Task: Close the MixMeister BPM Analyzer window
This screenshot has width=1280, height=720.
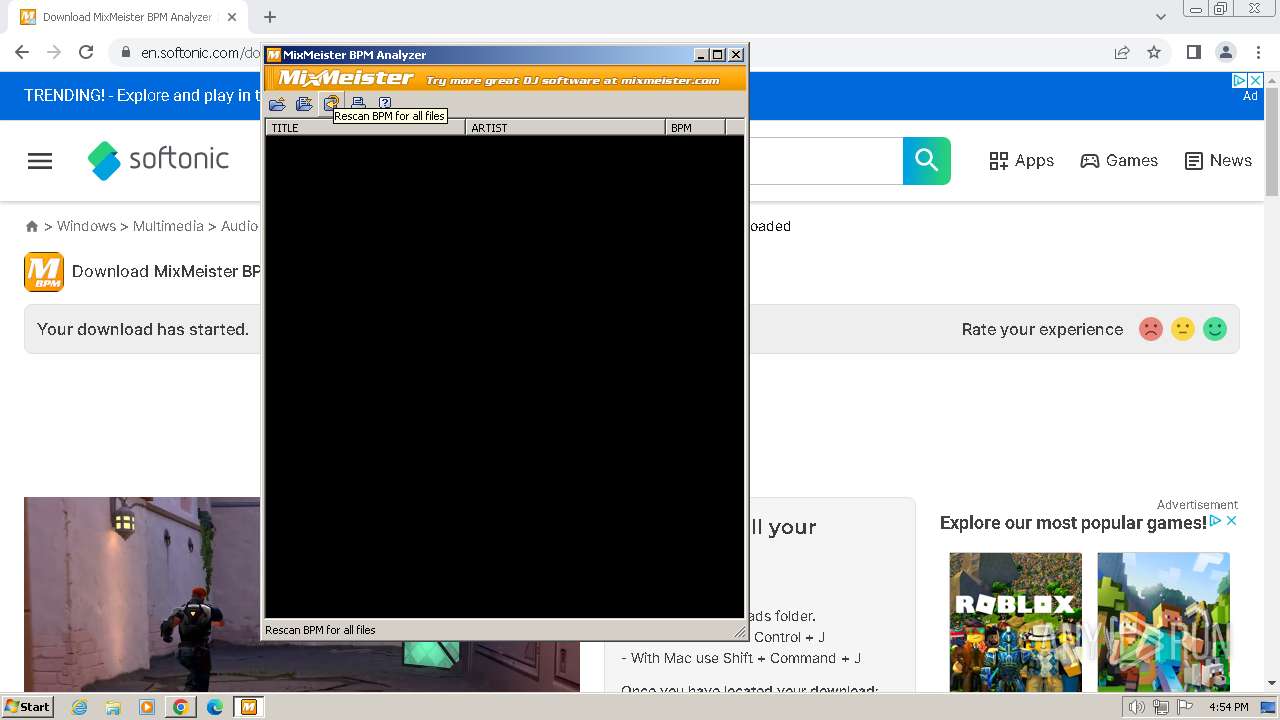Action: point(736,55)
